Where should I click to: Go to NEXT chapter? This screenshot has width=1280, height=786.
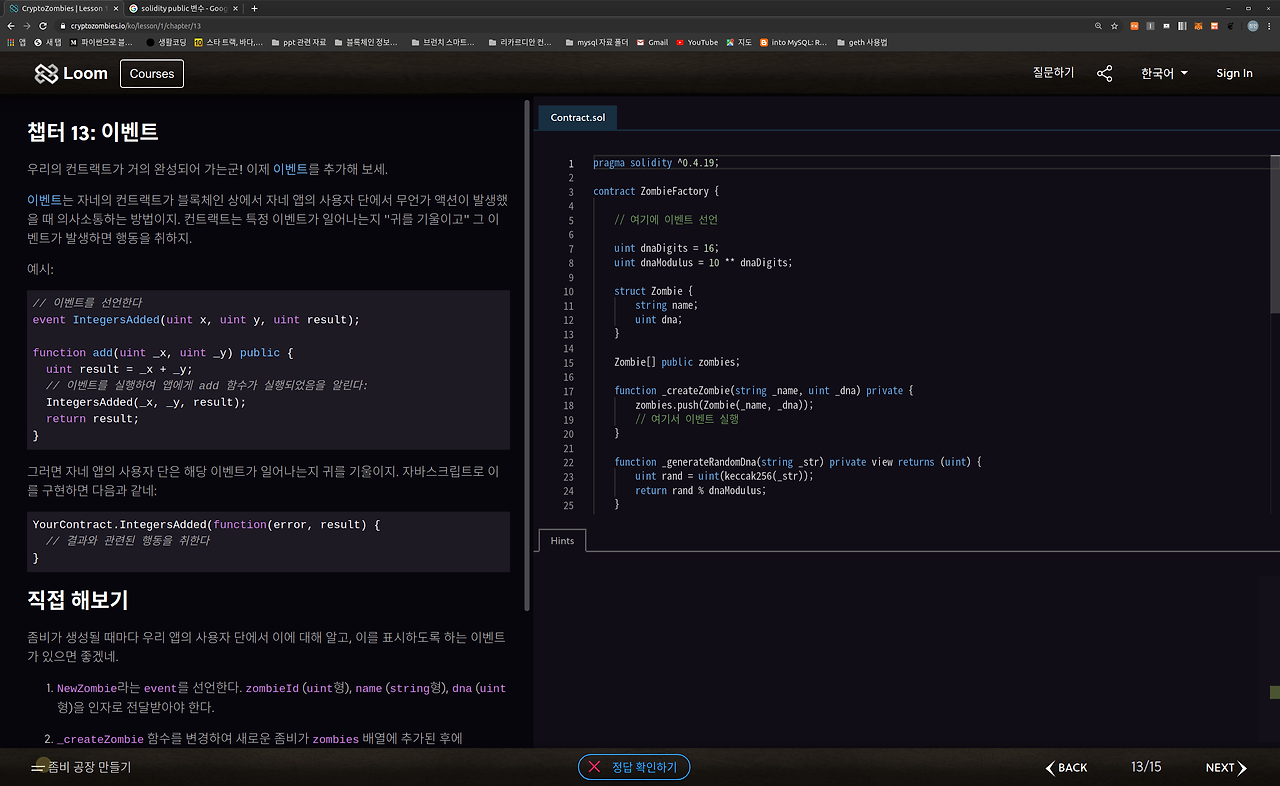1225,767
